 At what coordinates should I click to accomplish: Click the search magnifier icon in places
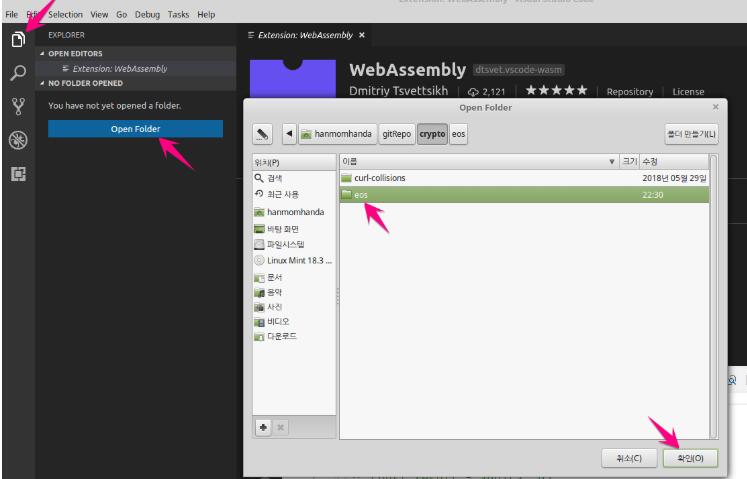(259, 178)
